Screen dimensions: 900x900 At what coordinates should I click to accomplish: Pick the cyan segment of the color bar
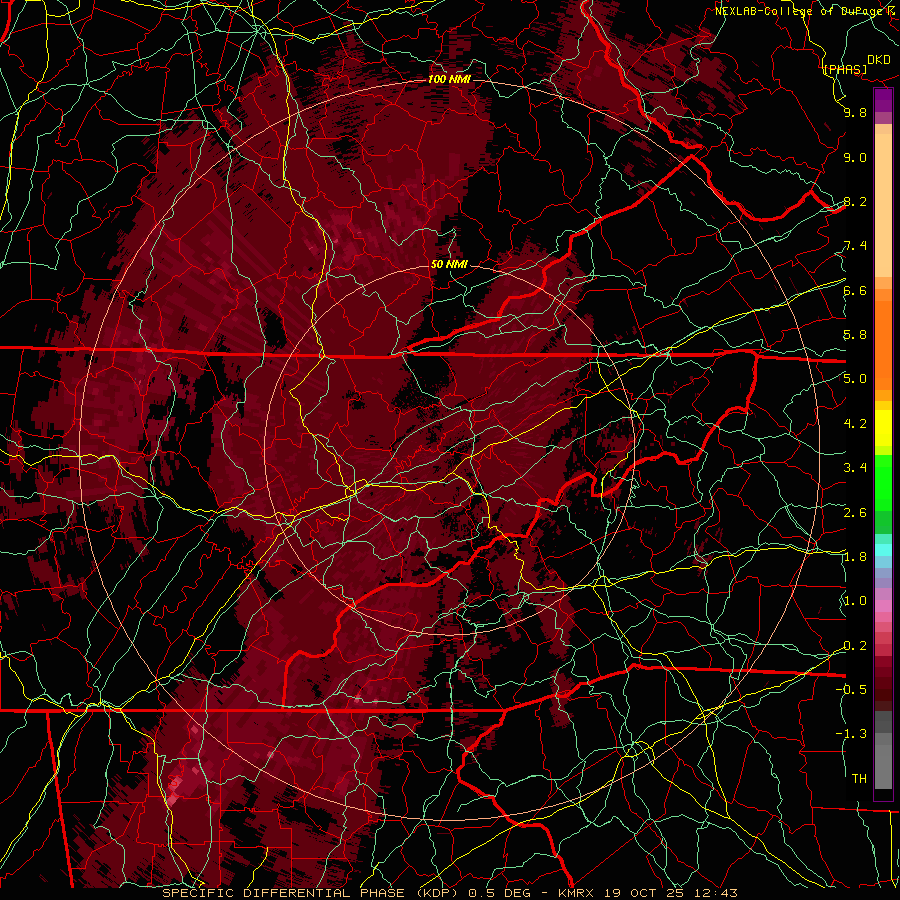pos(883,550)
